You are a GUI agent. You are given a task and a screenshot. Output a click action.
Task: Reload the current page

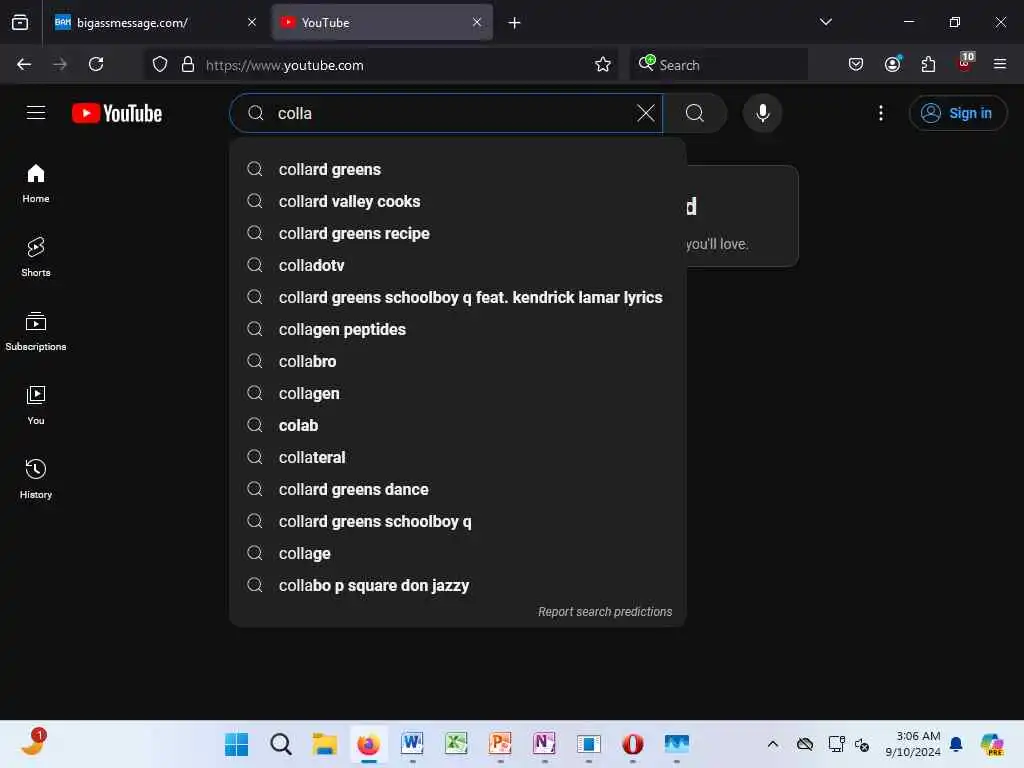(x=96, y=64)
